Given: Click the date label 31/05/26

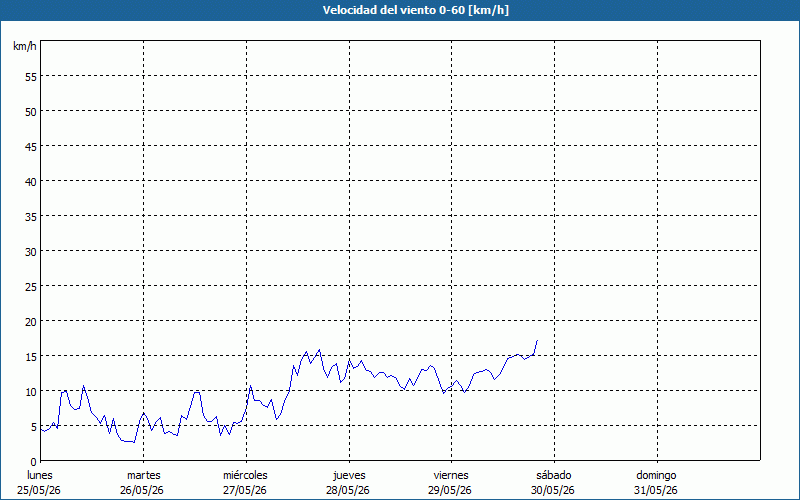Looking at the screenshot, I should (656, 490).
